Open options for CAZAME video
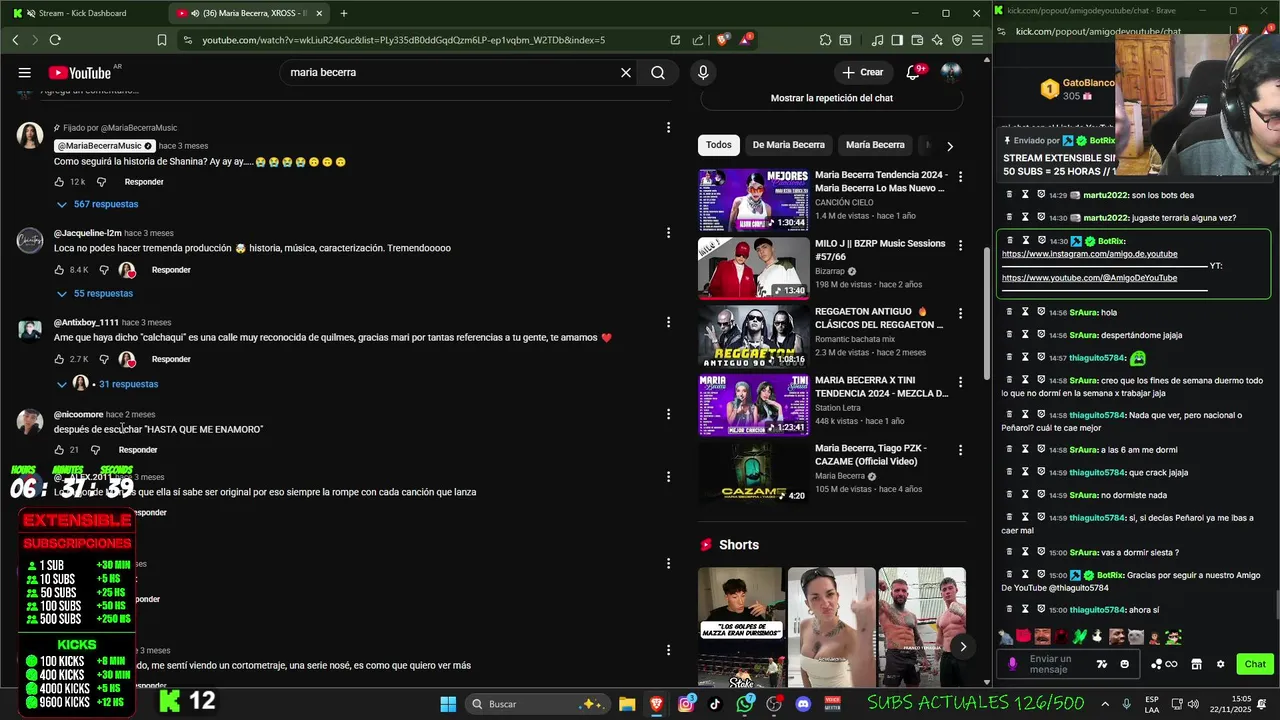 pos(961,450)
